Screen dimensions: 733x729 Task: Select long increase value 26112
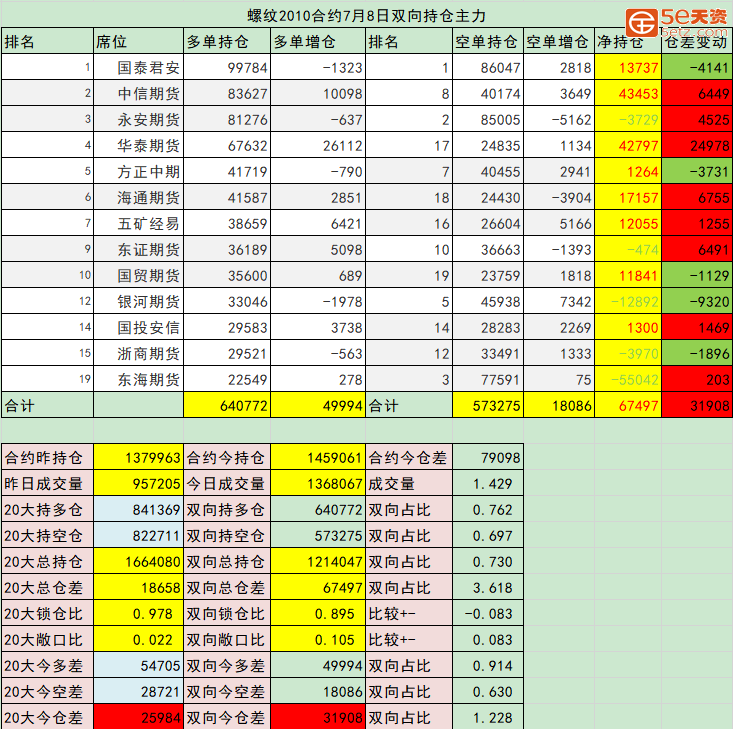point(318,146)
